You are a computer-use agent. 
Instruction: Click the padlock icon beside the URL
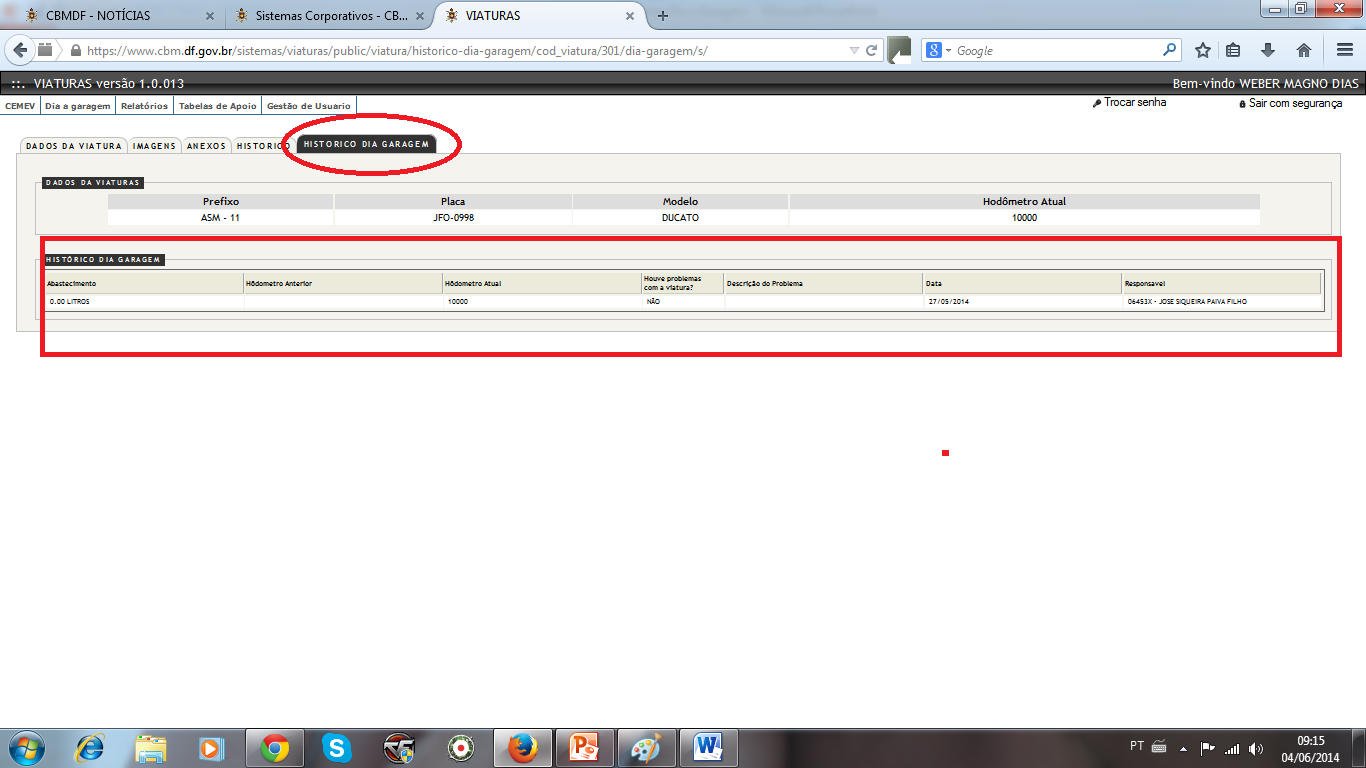pyautogui.click(x=75, y=50)
